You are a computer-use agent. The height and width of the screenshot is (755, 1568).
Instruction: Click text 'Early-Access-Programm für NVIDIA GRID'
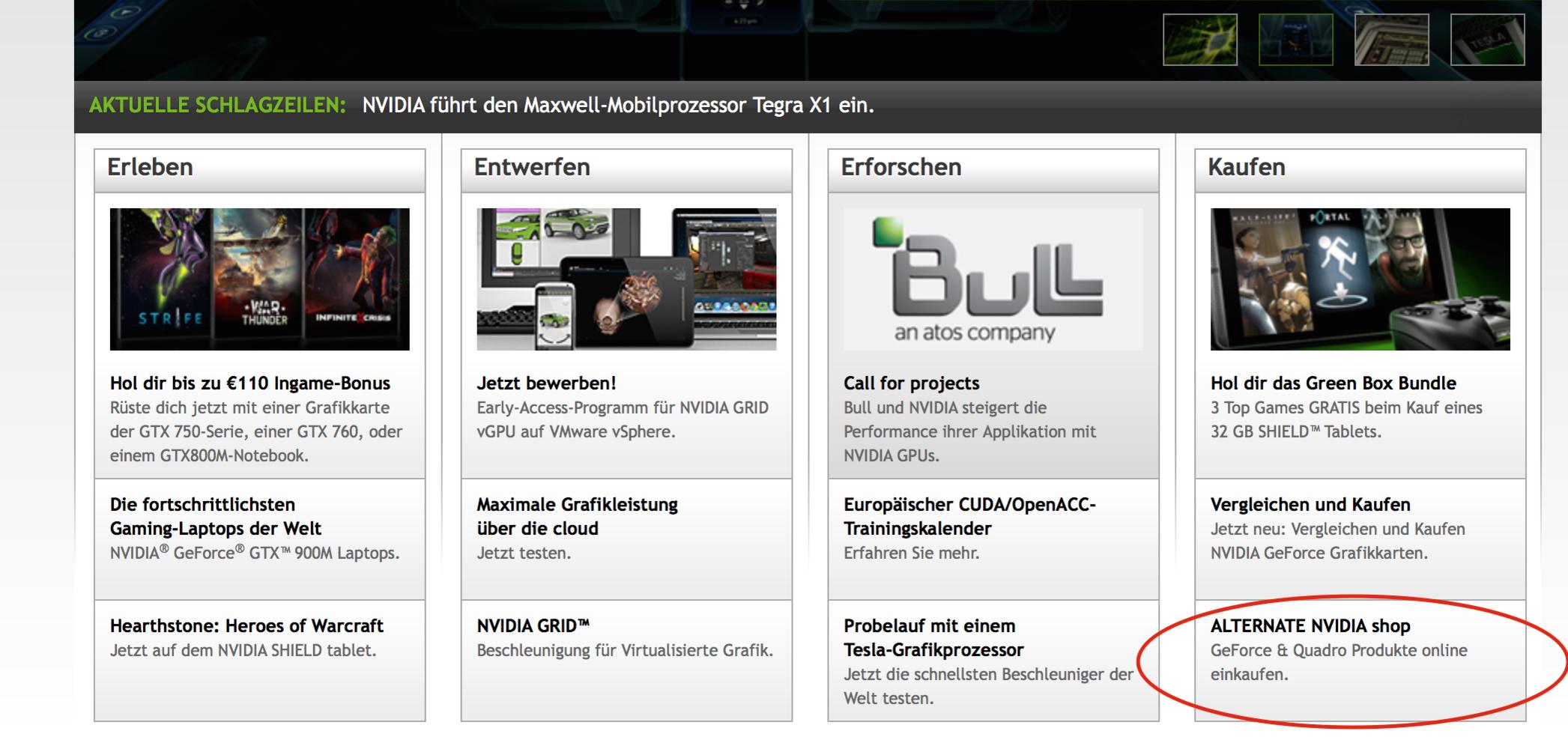(623, 408)
